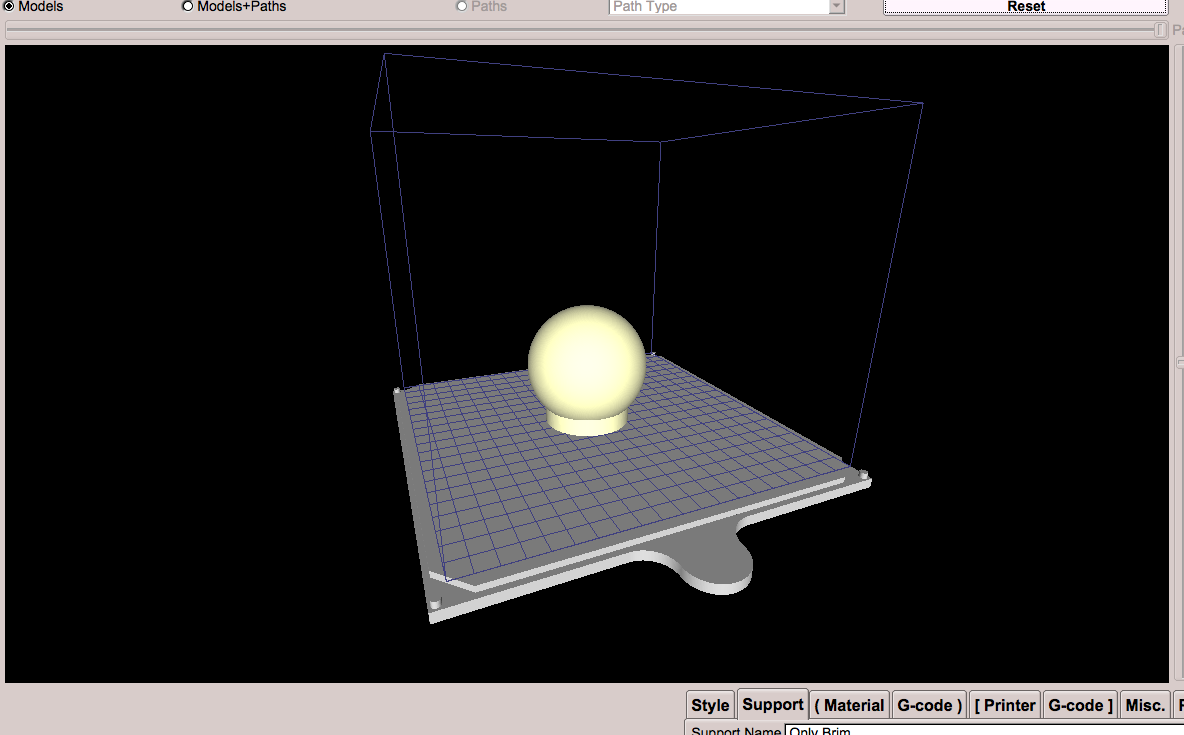Open the Support tab

[772, 704]
